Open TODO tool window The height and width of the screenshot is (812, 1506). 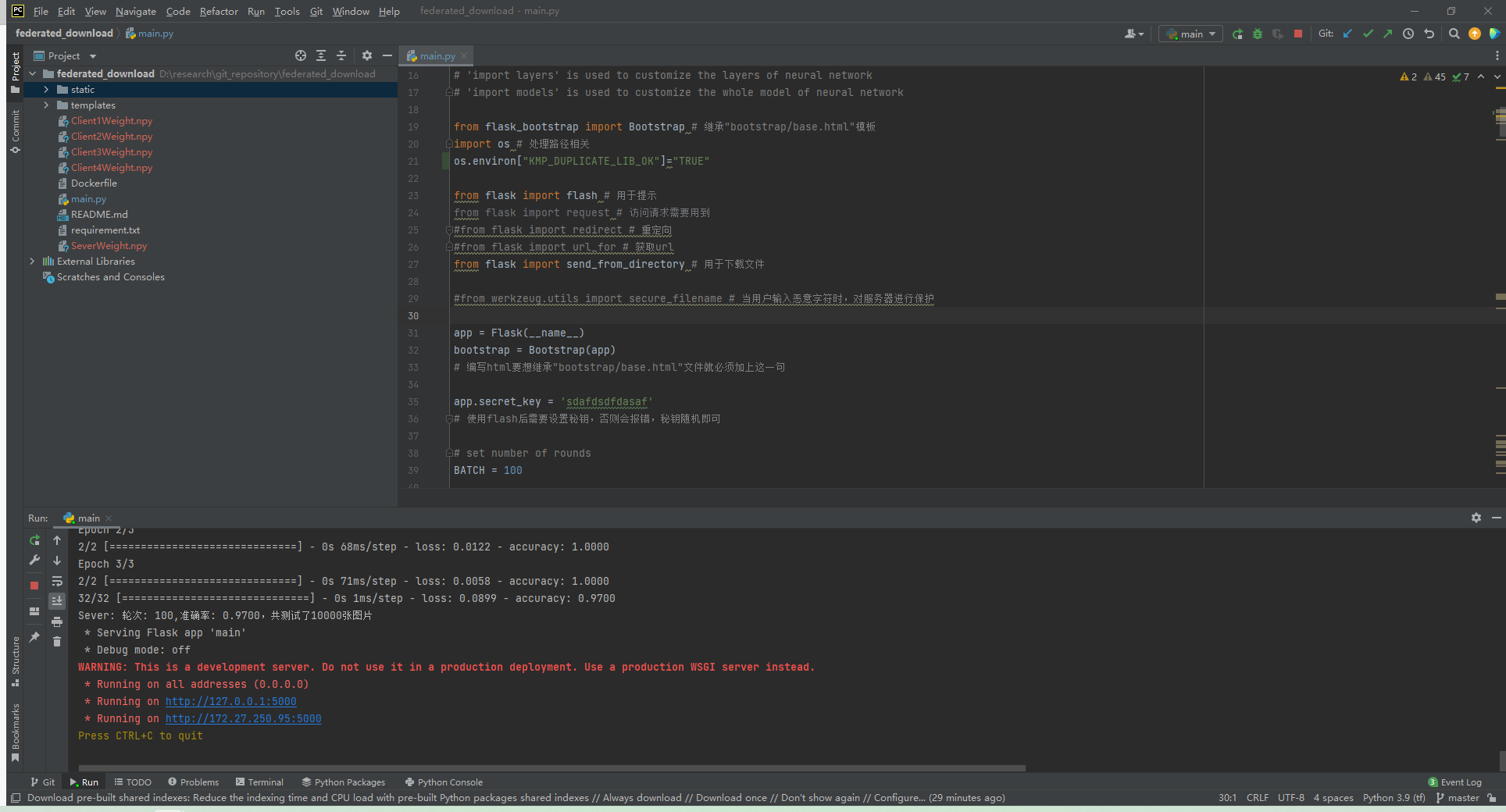pyautogui.click(x=133, y=782)
